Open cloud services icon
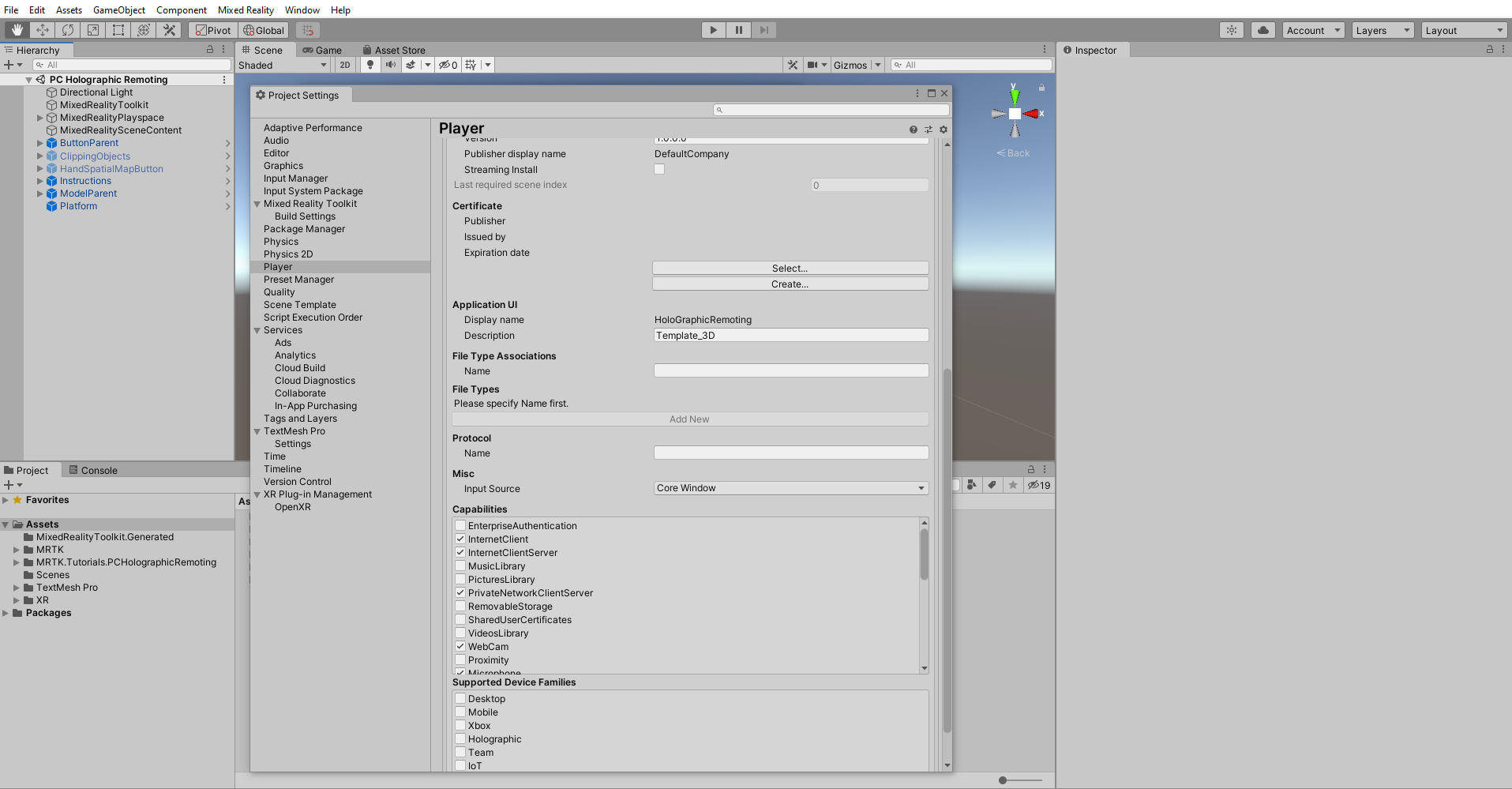 point(1263,30)
